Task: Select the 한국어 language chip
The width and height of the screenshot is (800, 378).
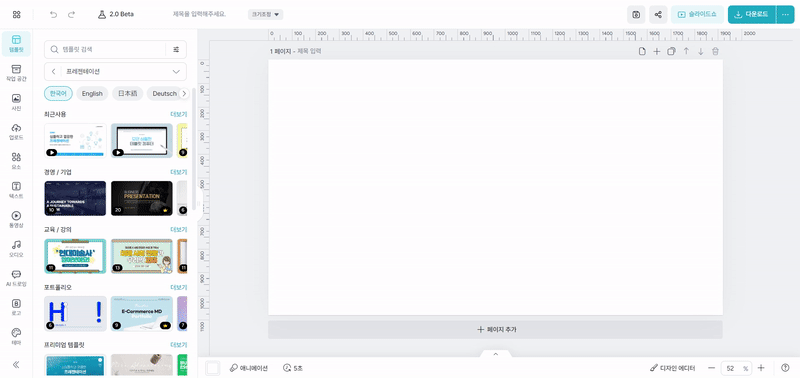Action: tap(58, 93)
